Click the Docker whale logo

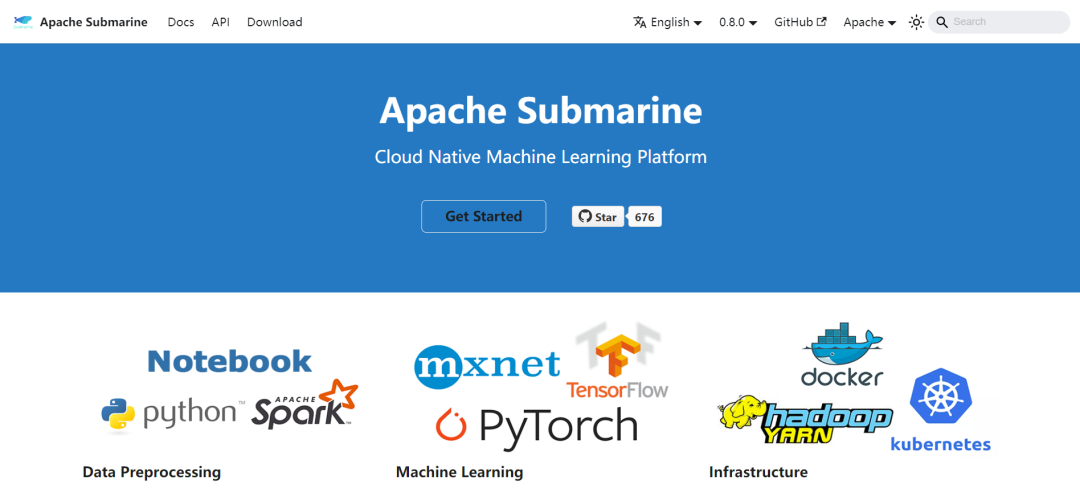click(x=842, y=353)
